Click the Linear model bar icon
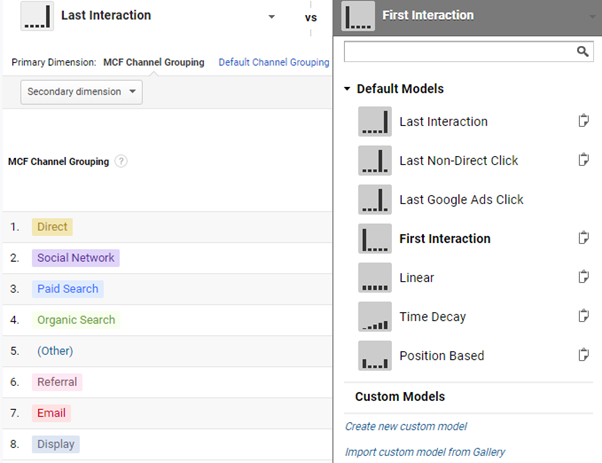 click(x=375, y=277)
